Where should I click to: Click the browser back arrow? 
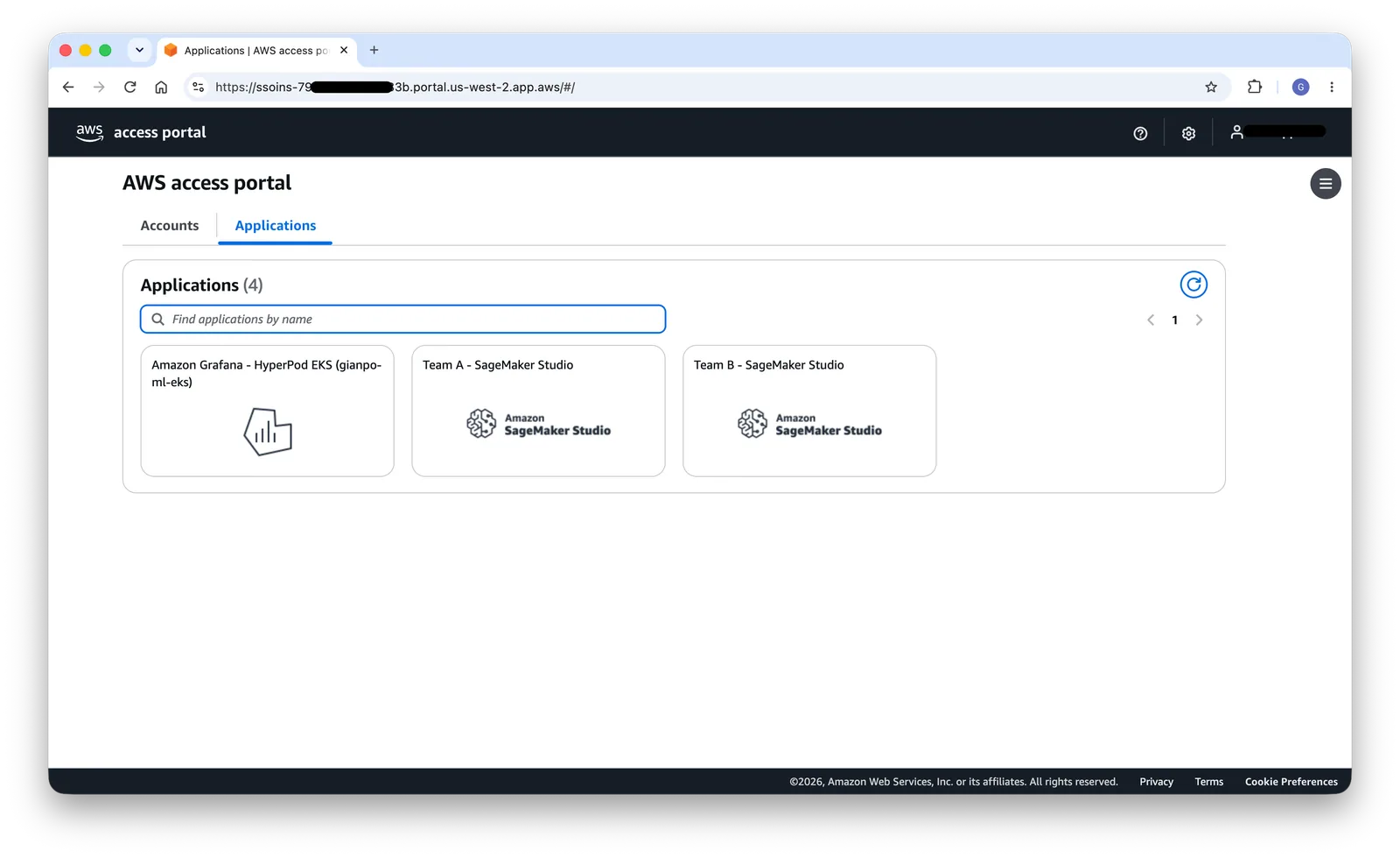click(68, 87)
